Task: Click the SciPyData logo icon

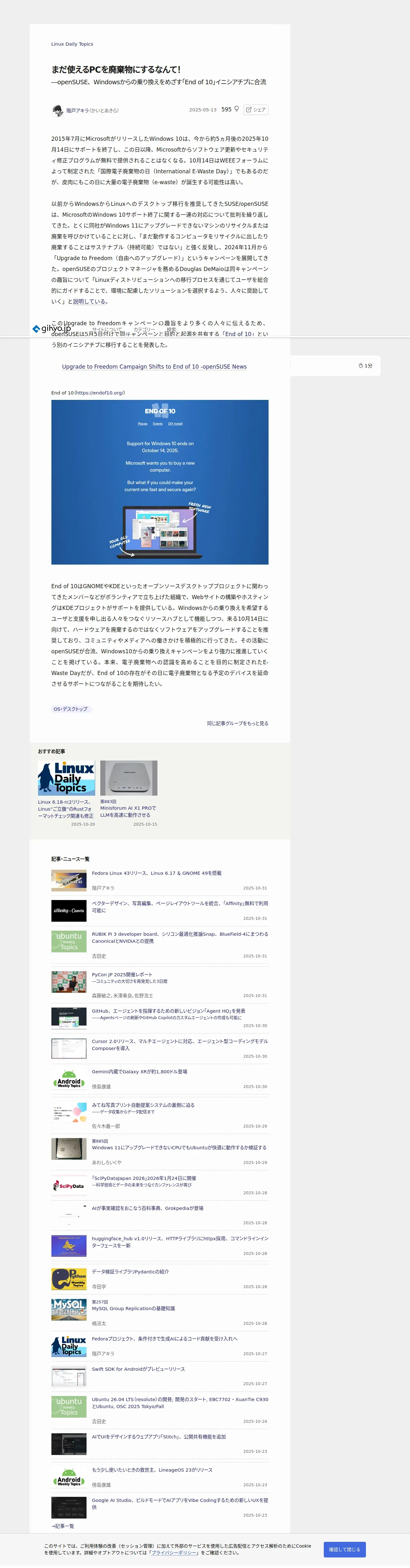Action: (x=69, y=1186)
